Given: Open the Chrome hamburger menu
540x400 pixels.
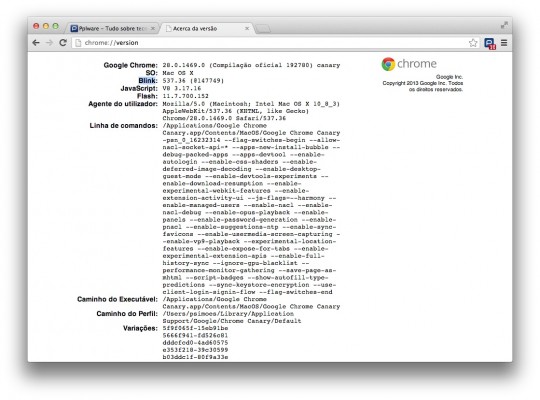Looking at the screenshot, I should point(504,43).
